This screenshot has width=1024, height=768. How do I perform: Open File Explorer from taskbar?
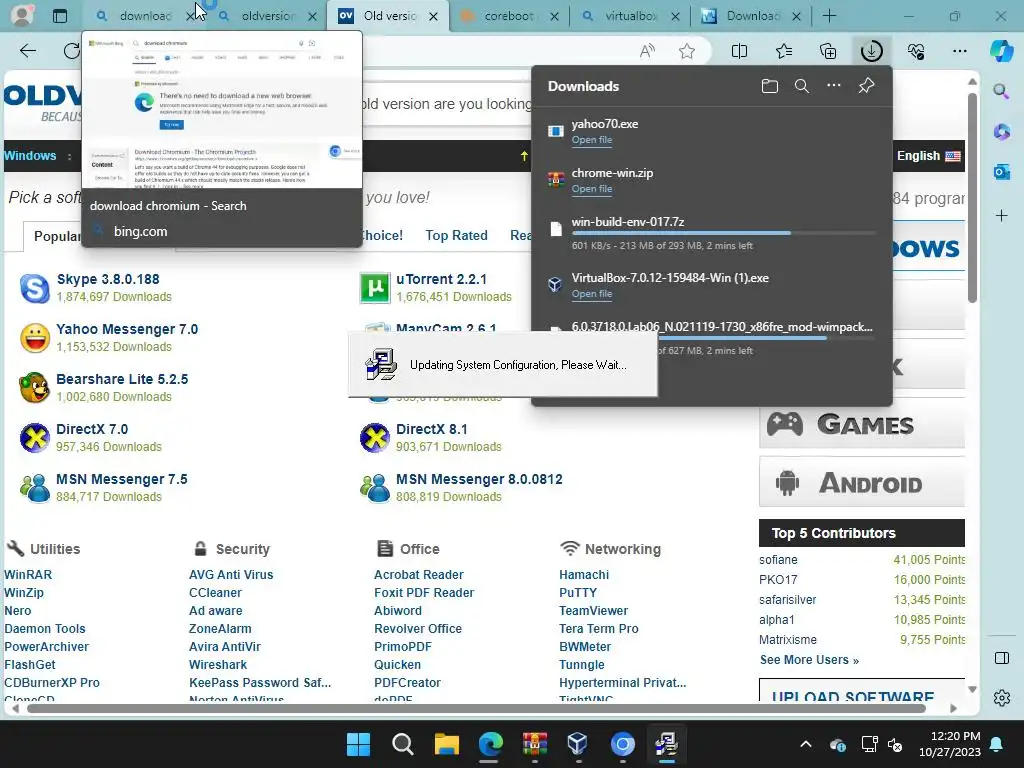click(447, 744)
